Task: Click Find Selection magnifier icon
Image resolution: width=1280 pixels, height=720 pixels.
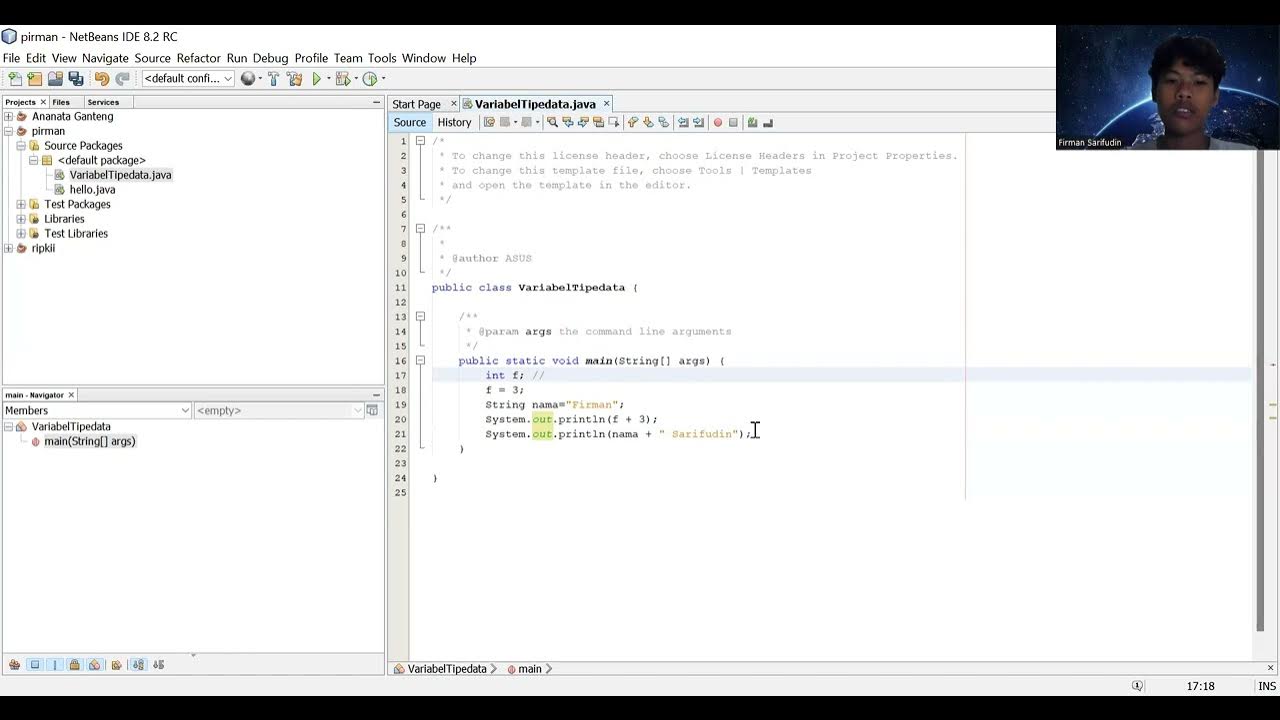Action: pos(552,122)
